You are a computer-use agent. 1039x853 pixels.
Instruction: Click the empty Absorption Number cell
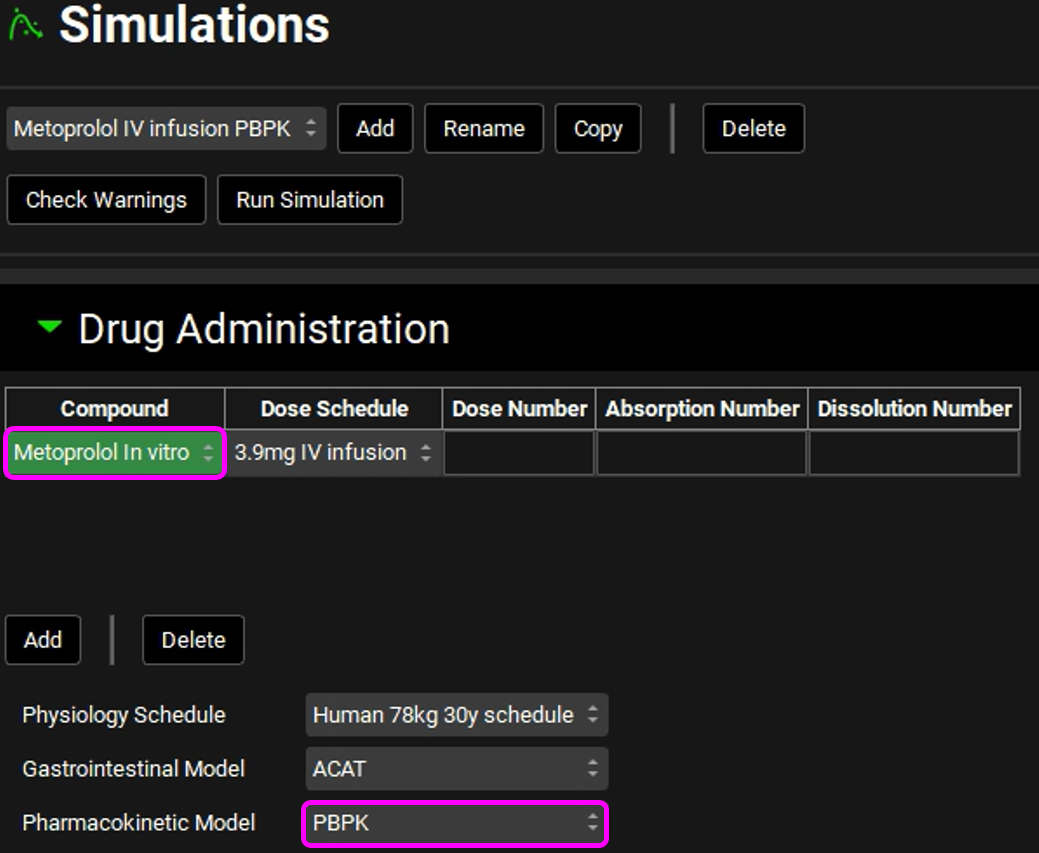point(702,453)
